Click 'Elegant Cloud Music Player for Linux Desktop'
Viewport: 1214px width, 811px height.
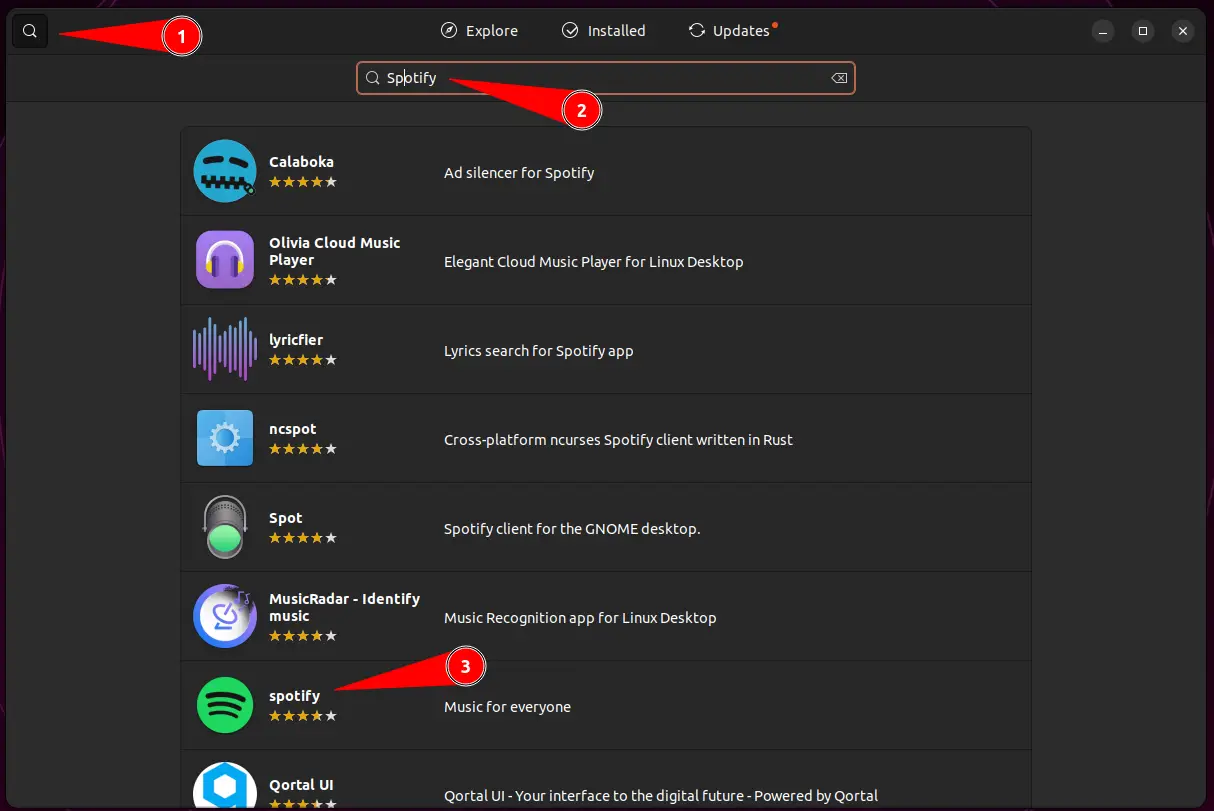(x=594, y=262)
